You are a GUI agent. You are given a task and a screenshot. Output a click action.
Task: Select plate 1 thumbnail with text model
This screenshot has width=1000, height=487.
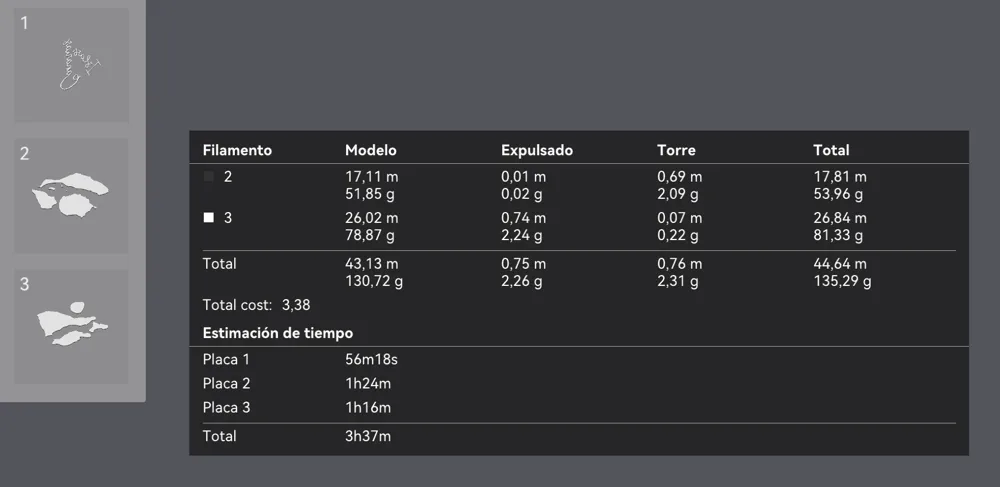click(x=71, y=65)
